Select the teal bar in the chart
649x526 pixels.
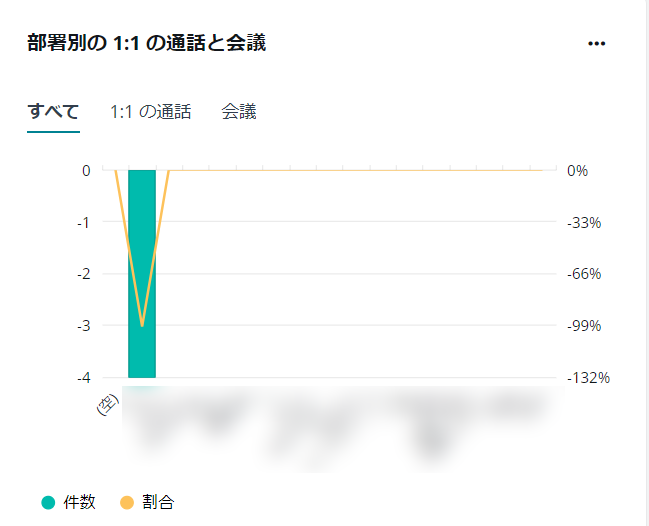[142, 274]
